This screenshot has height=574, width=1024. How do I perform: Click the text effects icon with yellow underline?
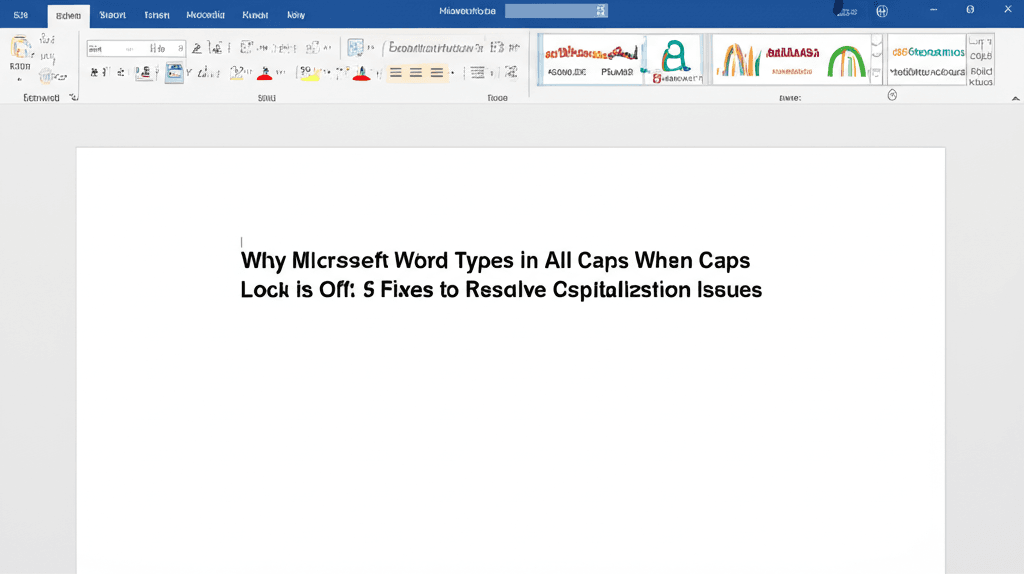pos(238,73)
